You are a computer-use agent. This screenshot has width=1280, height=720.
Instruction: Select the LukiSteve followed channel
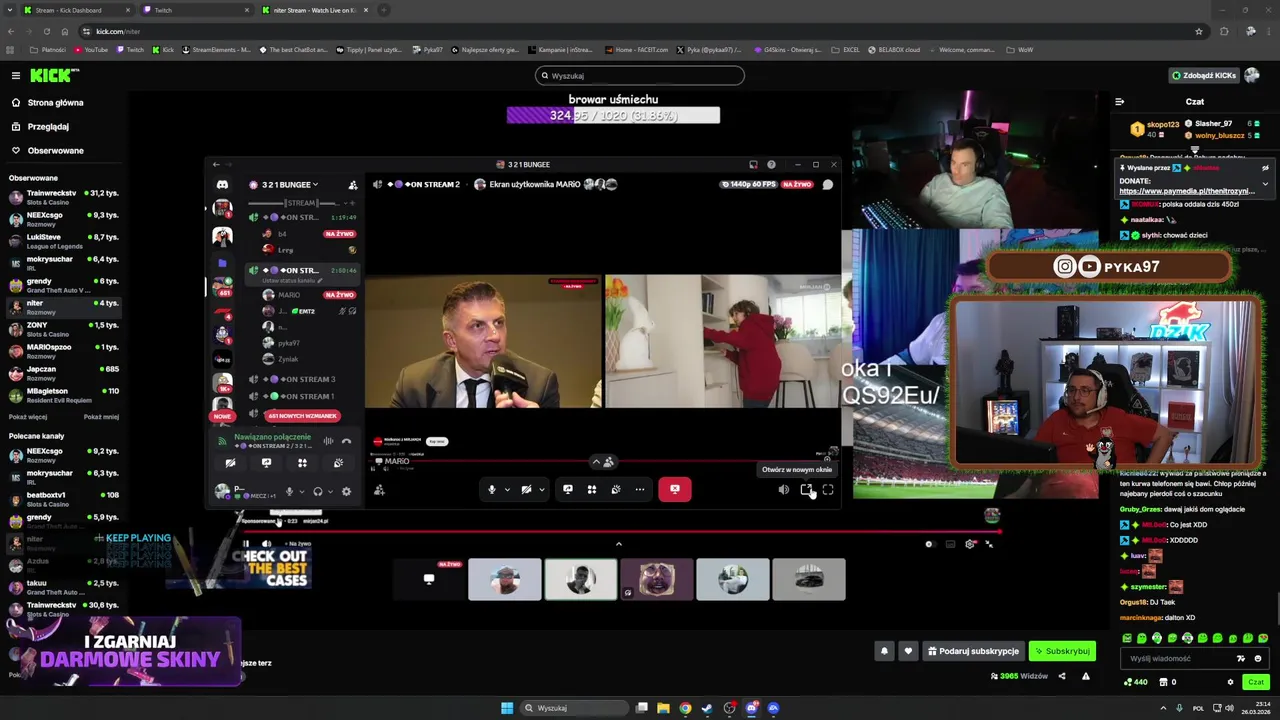(x=62, y=240)
